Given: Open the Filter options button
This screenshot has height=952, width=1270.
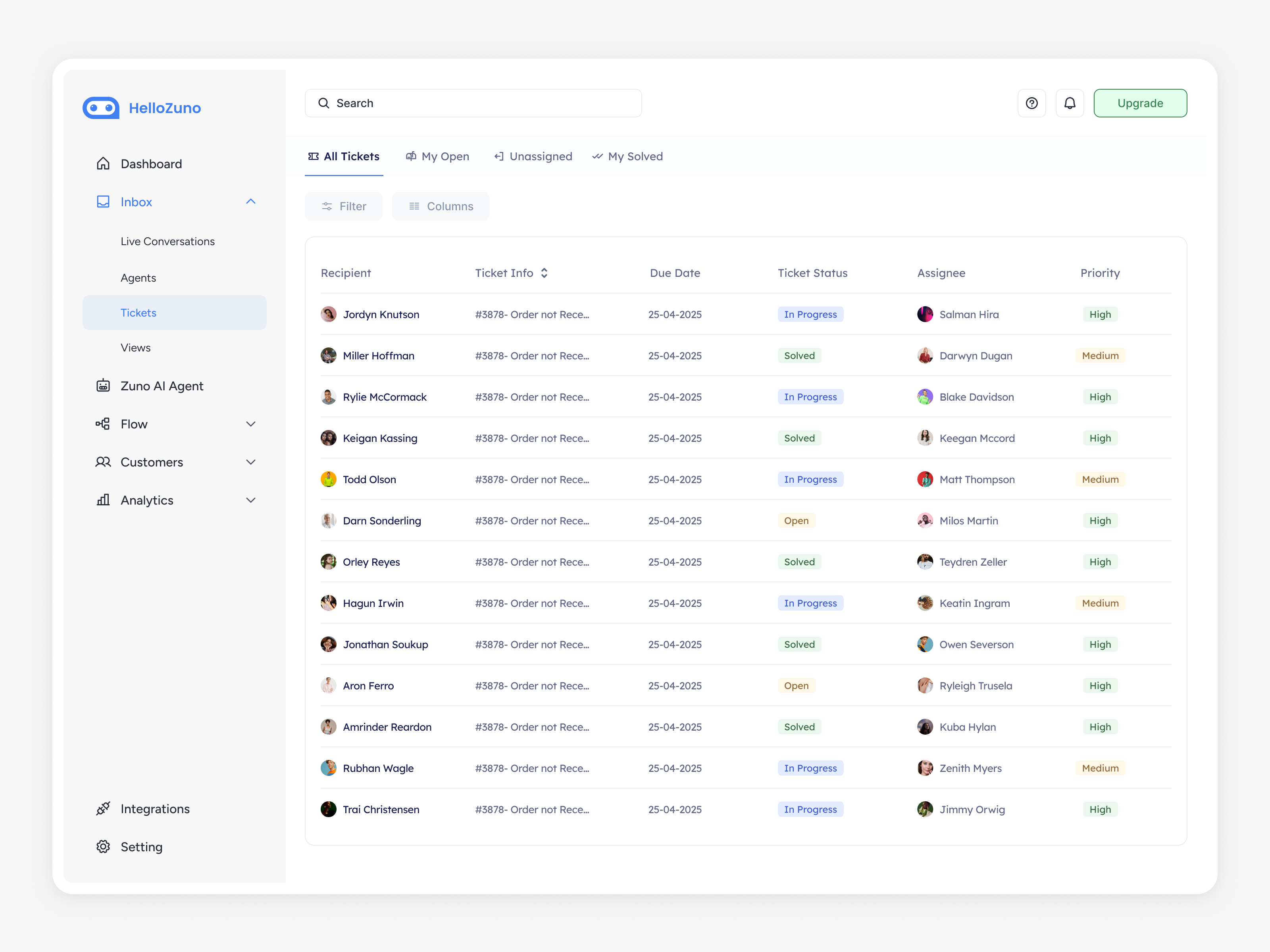Looking at the screenshot, I should coord(343,206).
